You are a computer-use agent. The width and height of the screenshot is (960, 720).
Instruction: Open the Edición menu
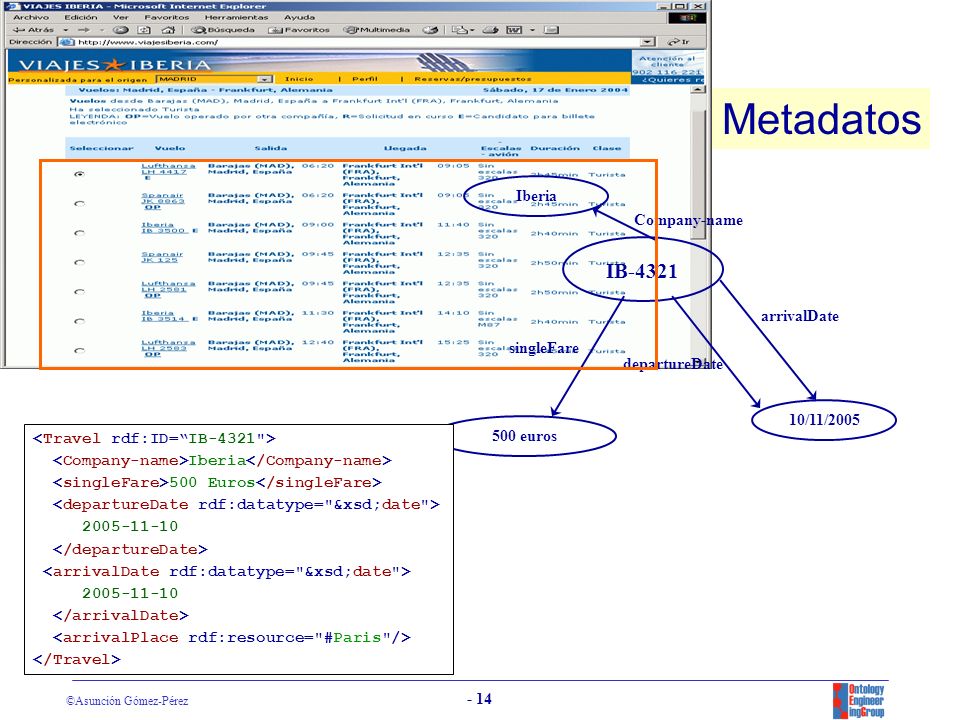click(81, 17)
